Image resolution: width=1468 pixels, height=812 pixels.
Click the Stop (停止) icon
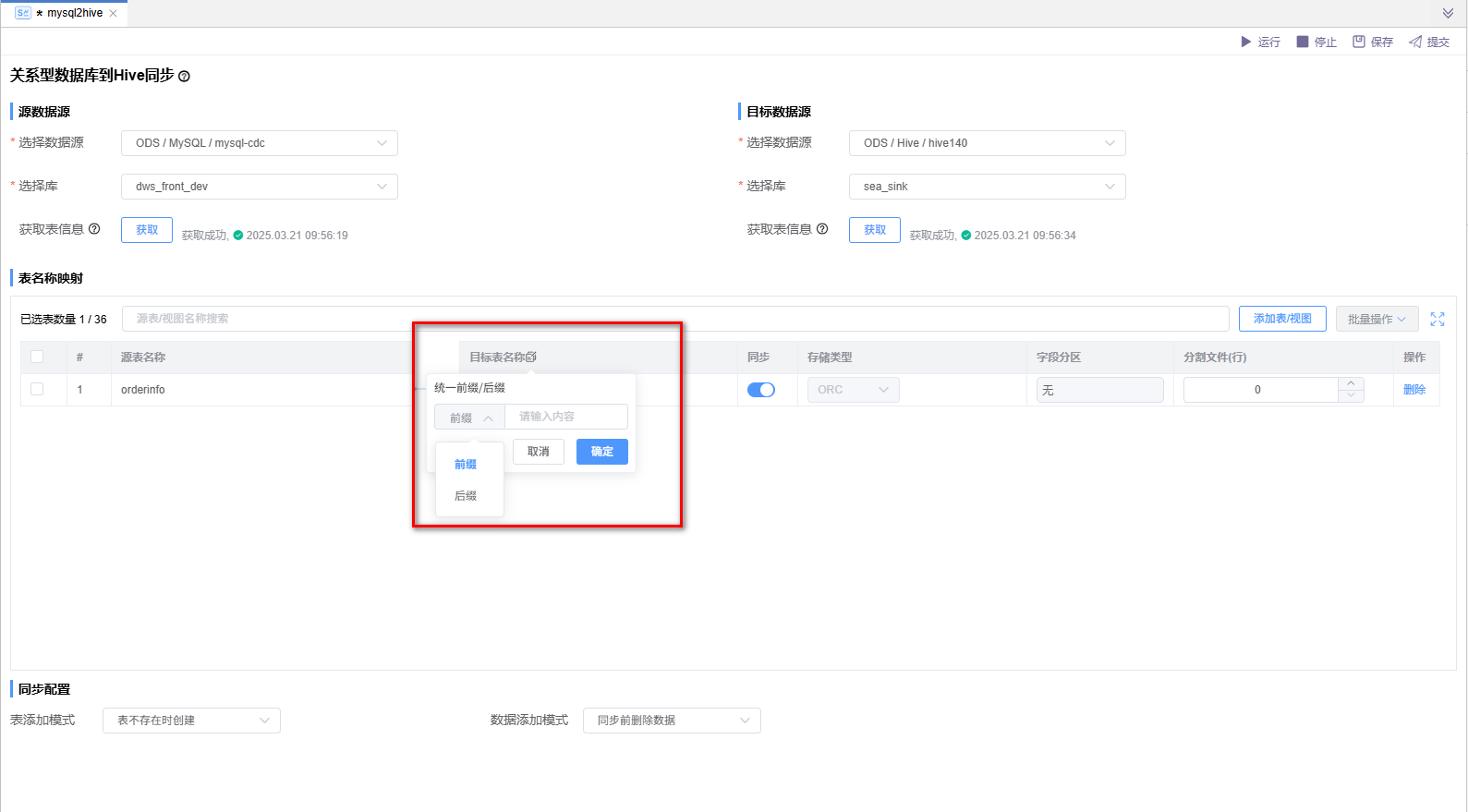pyautogui.click(x=1303, y=42)
